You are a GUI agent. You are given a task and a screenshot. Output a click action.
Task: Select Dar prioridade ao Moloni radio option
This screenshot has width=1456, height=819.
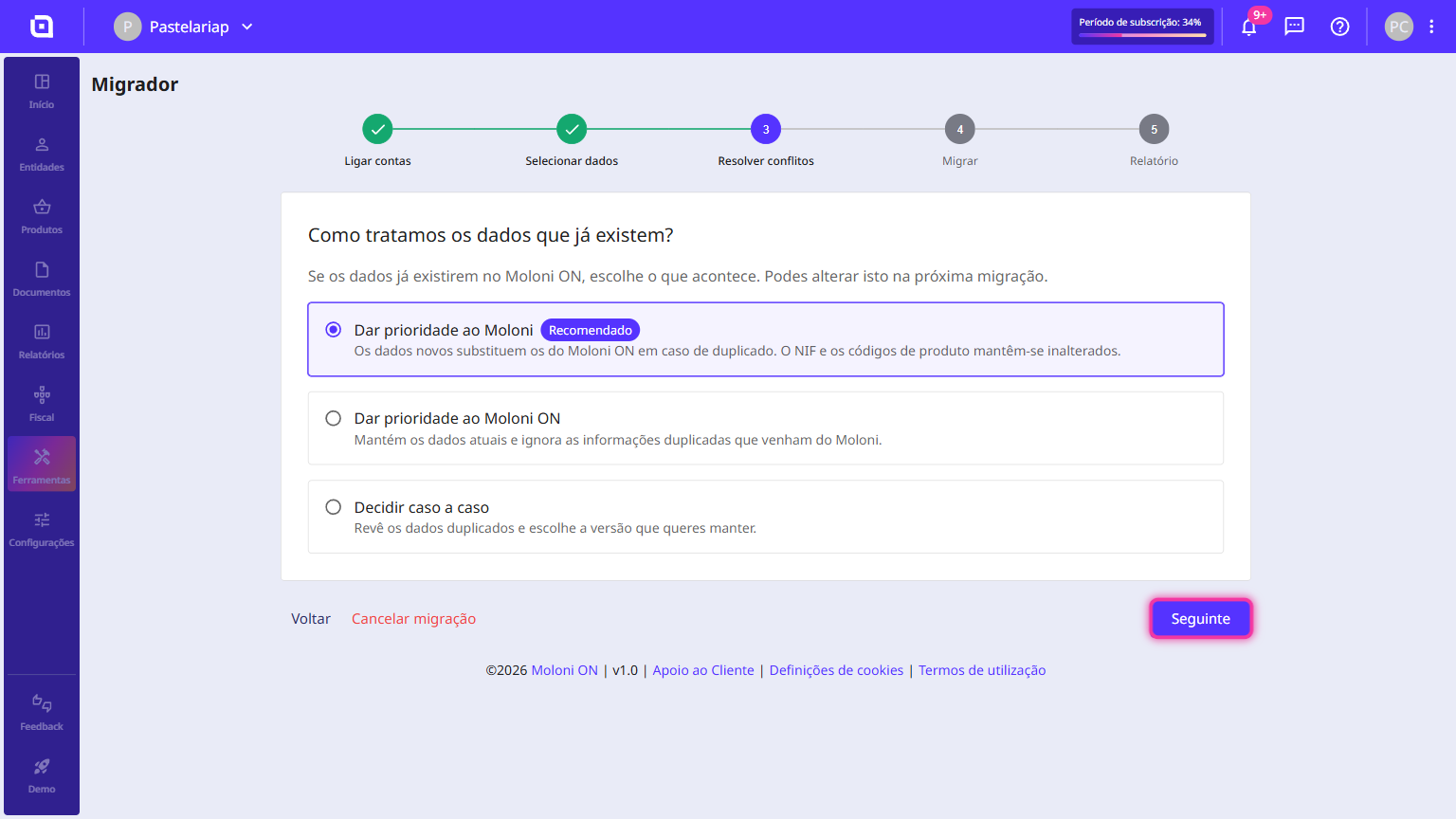pos(334,330)
